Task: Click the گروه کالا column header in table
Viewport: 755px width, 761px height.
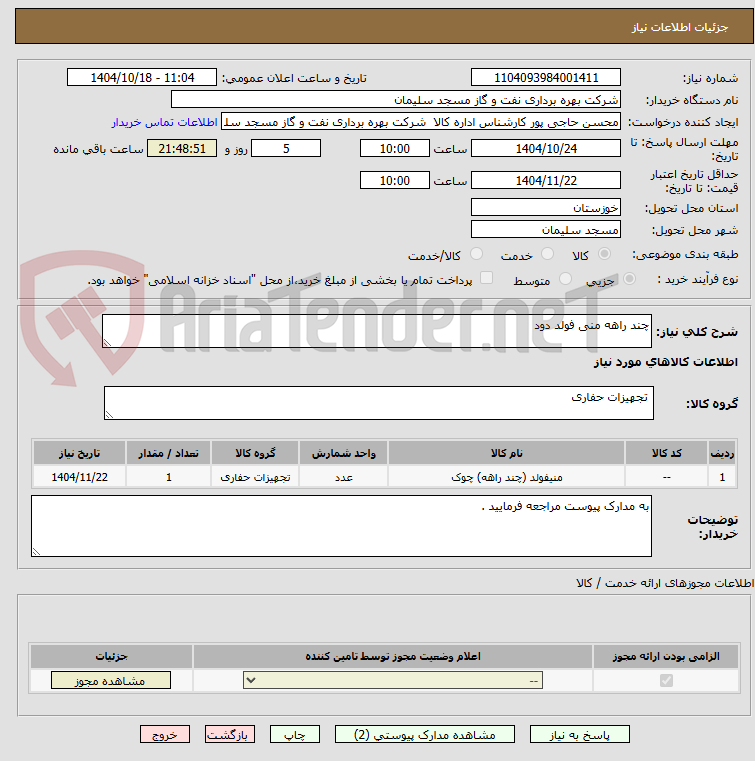Action: point(255,453)
